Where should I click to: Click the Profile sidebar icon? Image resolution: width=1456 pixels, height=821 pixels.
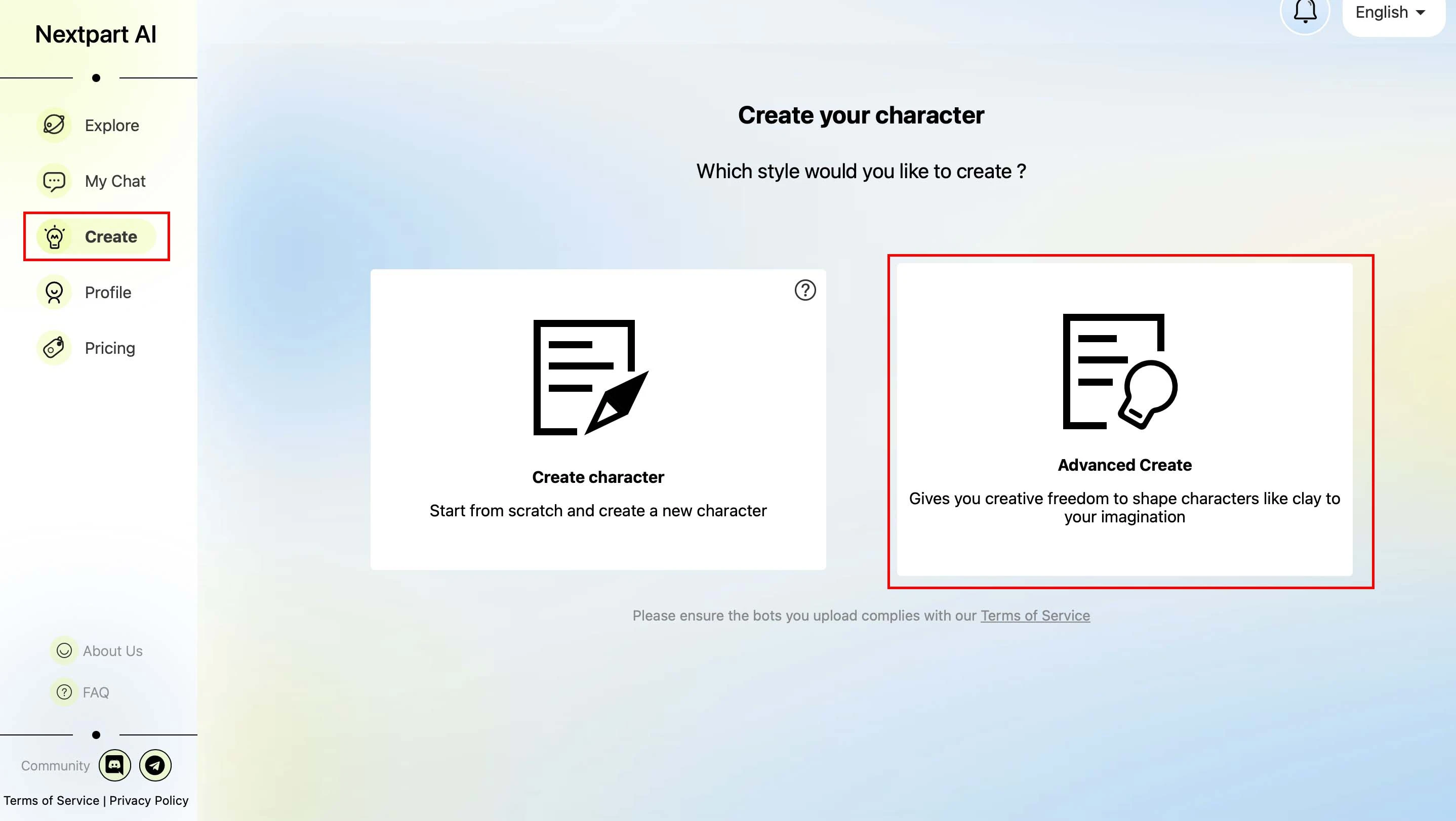[x=54, y=292]
